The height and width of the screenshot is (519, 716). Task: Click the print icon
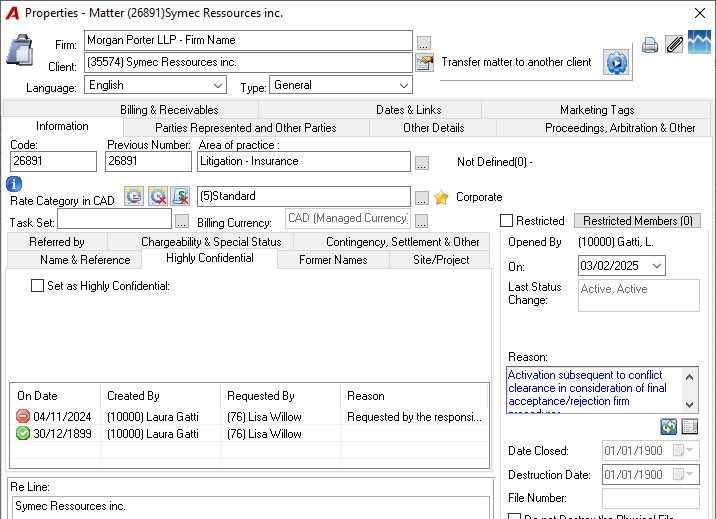pyautogui.click(x=649, y=45)
